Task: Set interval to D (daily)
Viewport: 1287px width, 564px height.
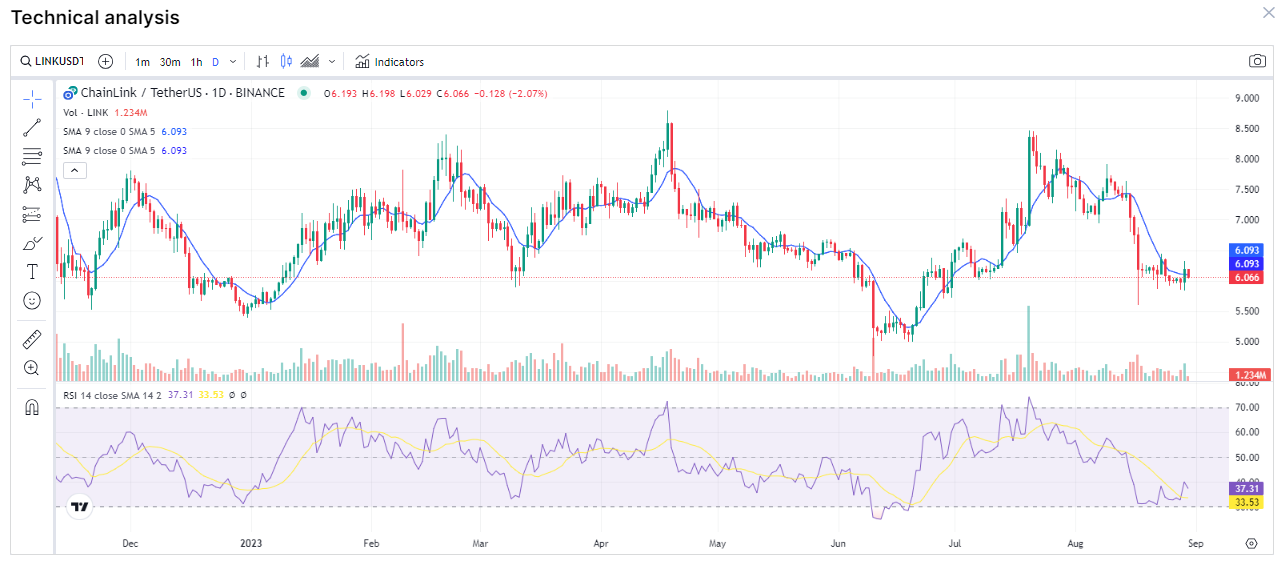Action: pos(215,62)
